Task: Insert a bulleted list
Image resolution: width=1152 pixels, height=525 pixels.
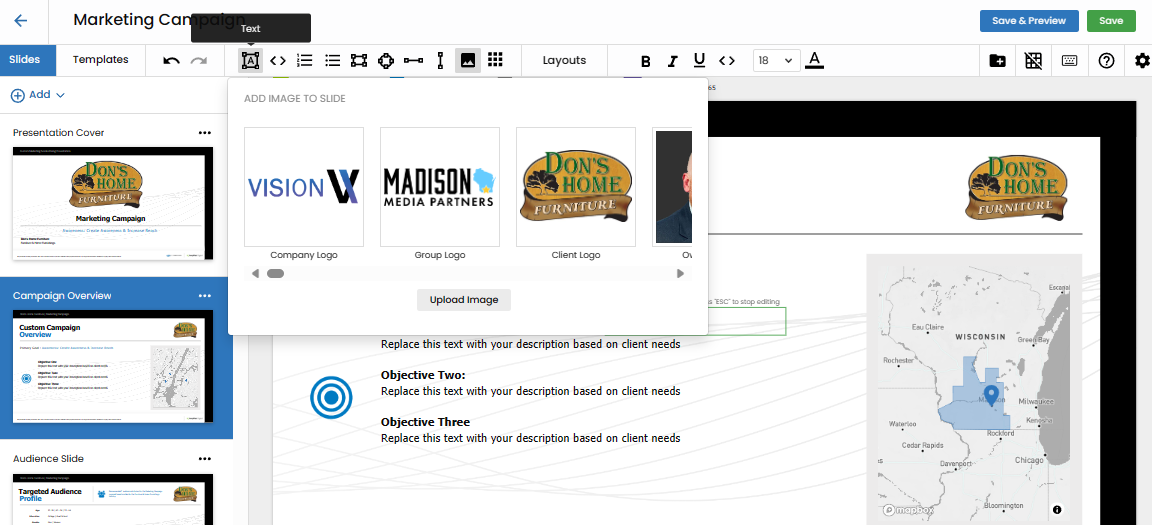Action: (x=332, y=61)
